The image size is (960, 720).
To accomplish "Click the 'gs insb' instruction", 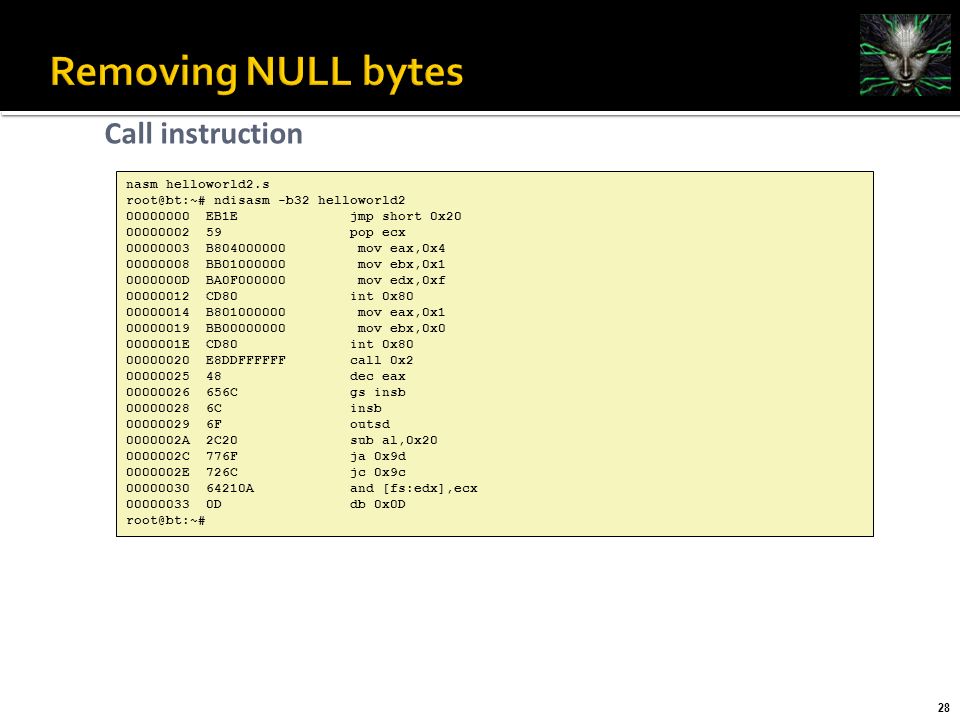I will point(377,392).
